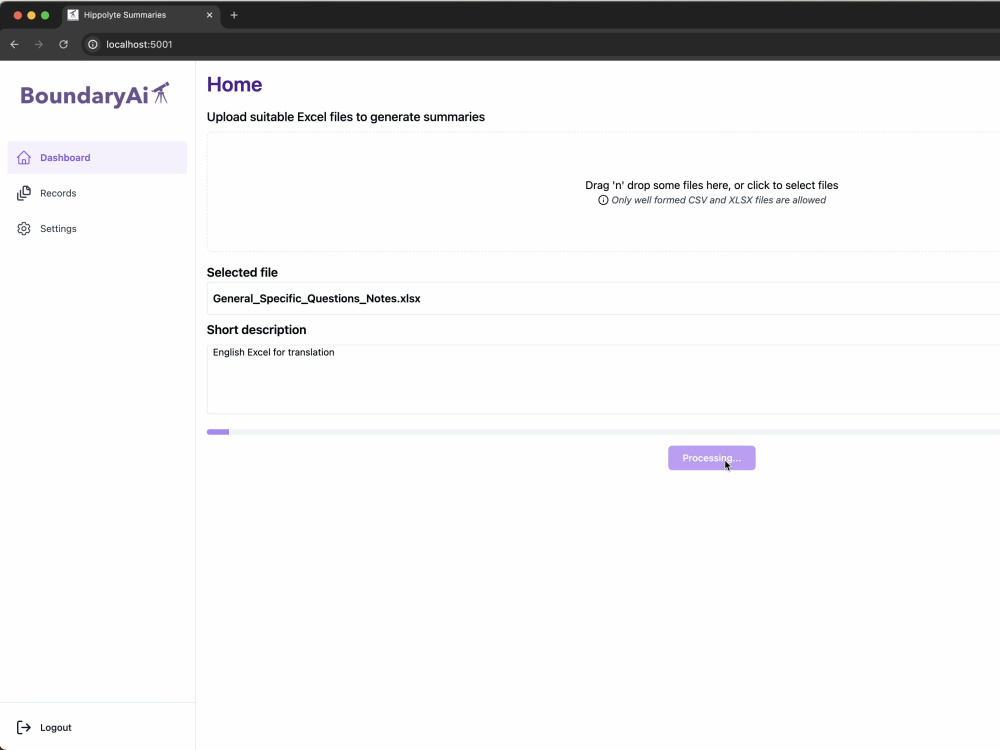Click the Home page heading
The width and height of the screenshot is (1000, 750).
pyautogui.click(x=234, y=84)
